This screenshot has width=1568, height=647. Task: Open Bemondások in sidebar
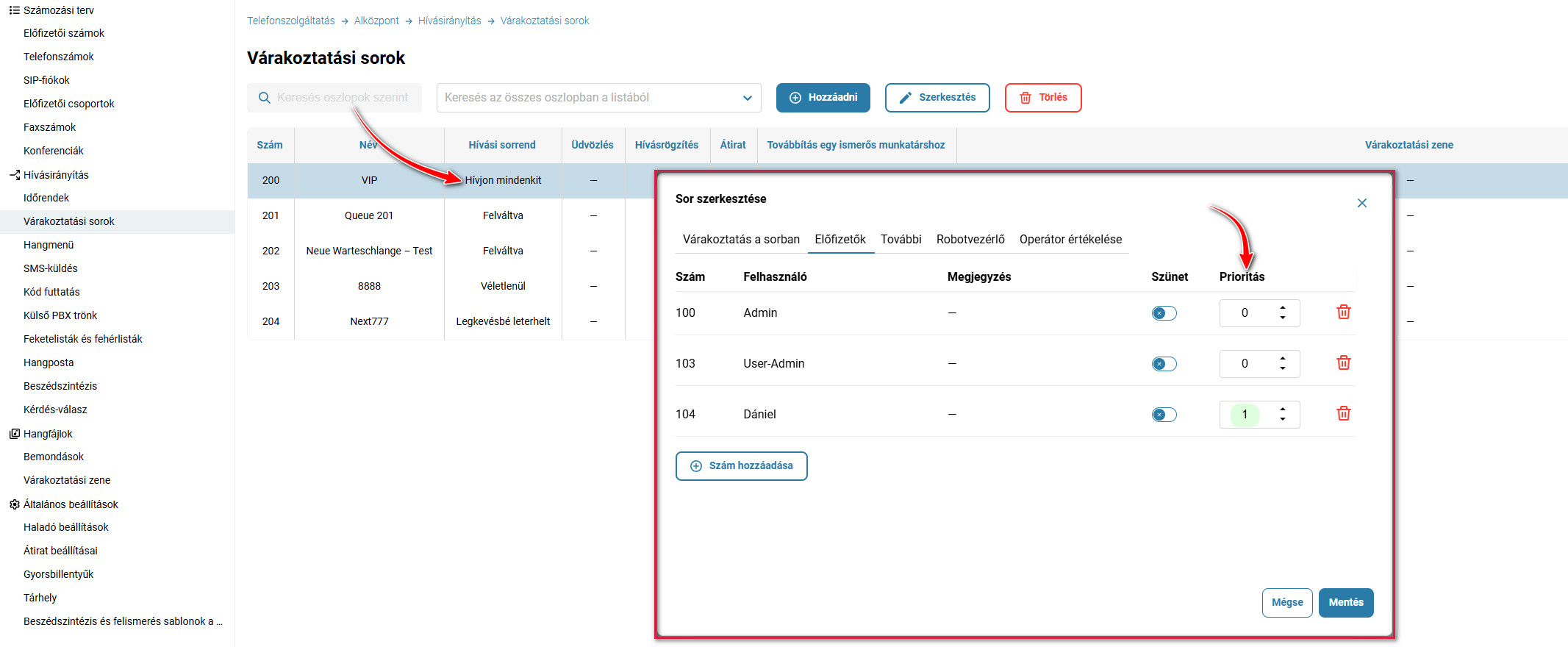click(54, 457)
